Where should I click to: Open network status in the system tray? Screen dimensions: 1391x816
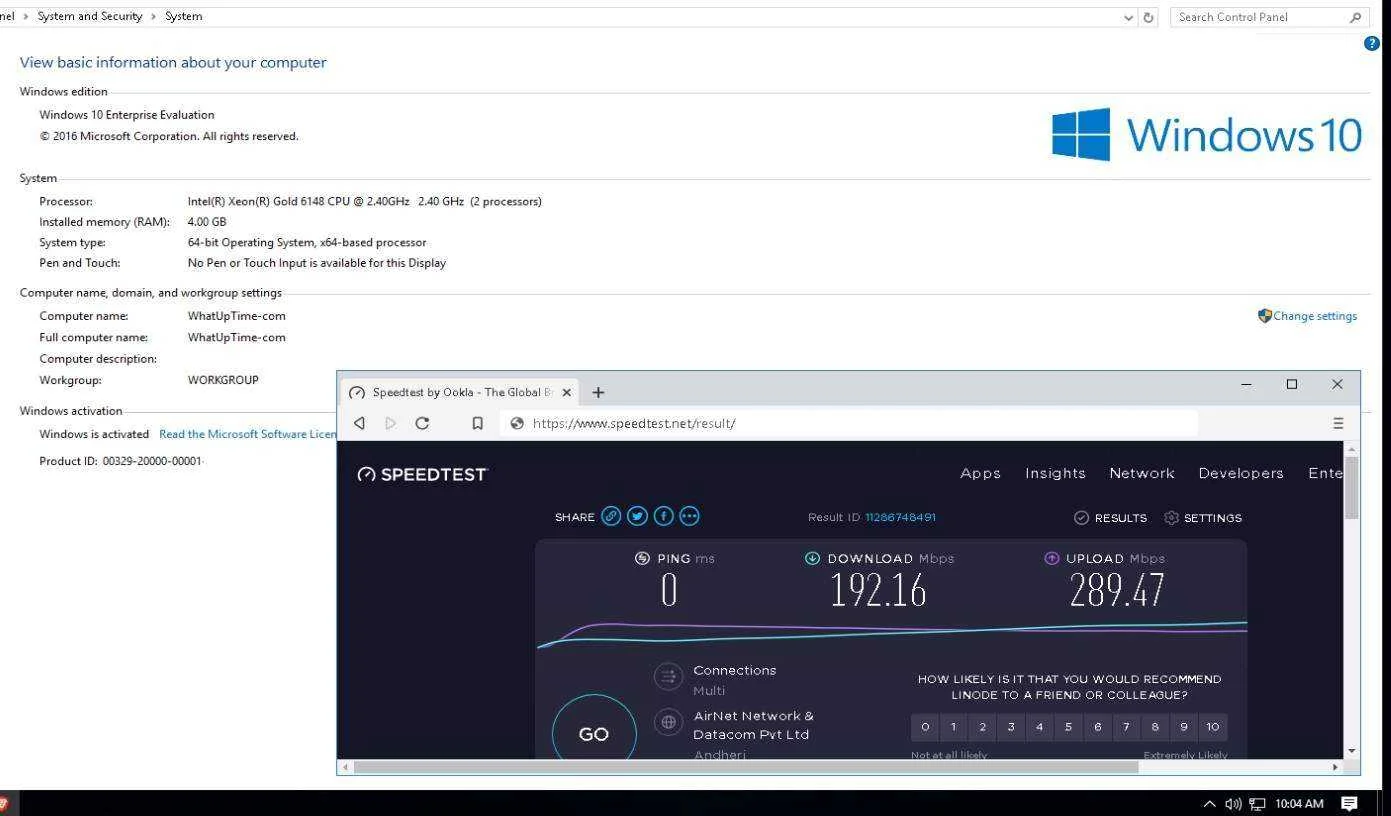[1257, 804]
